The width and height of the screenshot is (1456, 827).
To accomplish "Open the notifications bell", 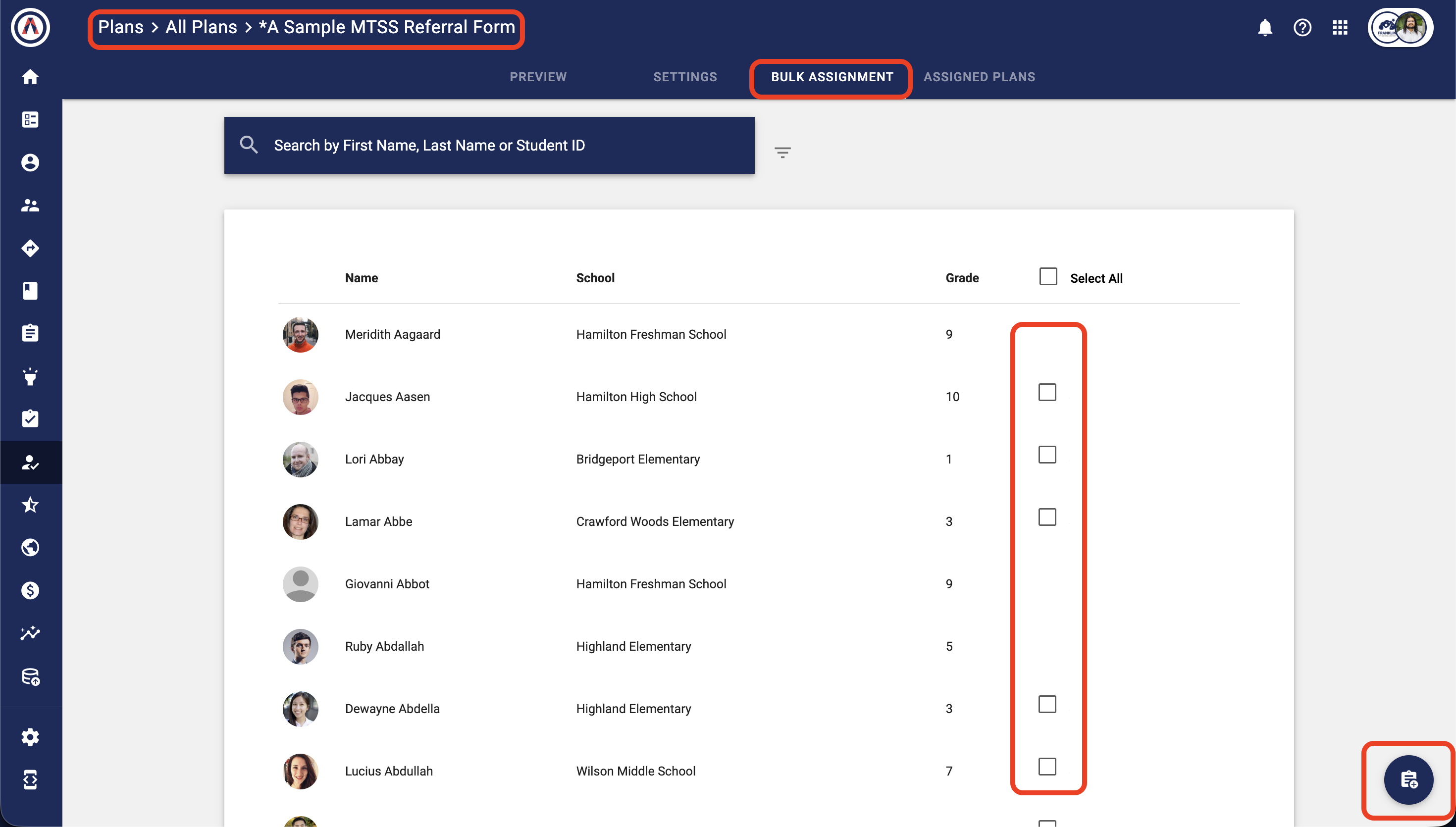I will pos(1265,27).
